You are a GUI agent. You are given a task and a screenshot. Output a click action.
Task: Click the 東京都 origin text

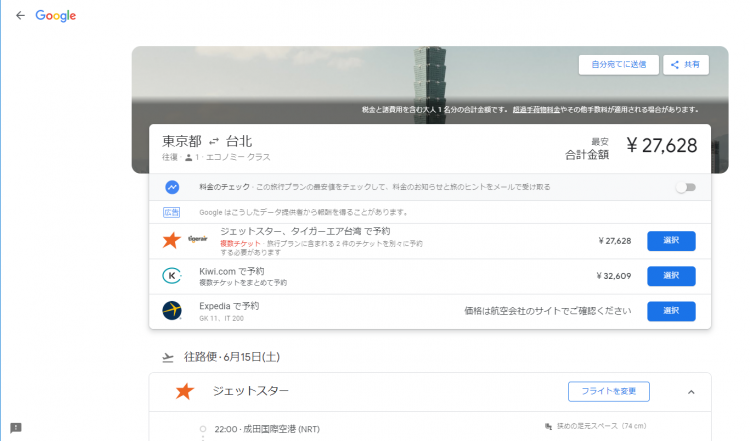point(182,141)
